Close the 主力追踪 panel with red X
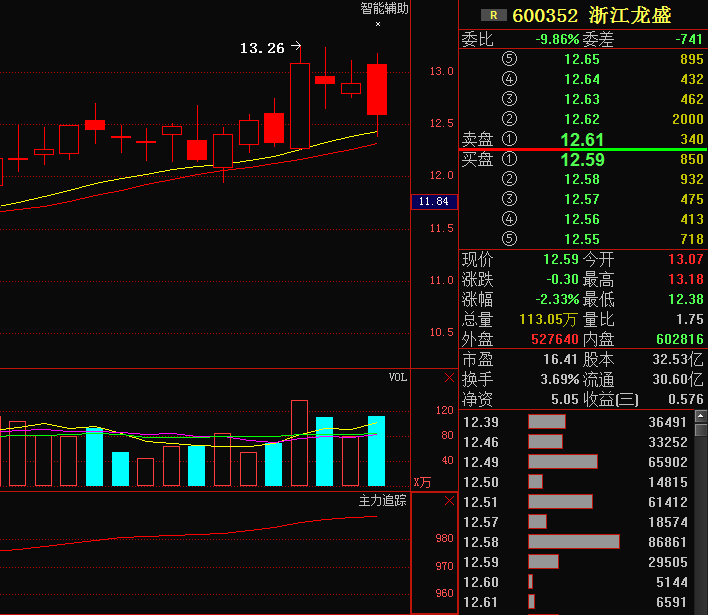 [x=449, y=499]
